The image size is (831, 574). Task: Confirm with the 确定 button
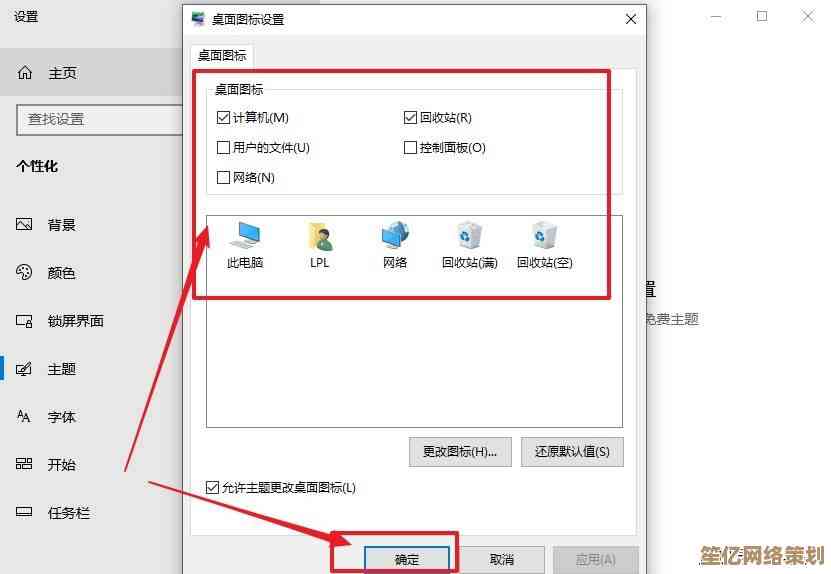(x=407, y=559)
